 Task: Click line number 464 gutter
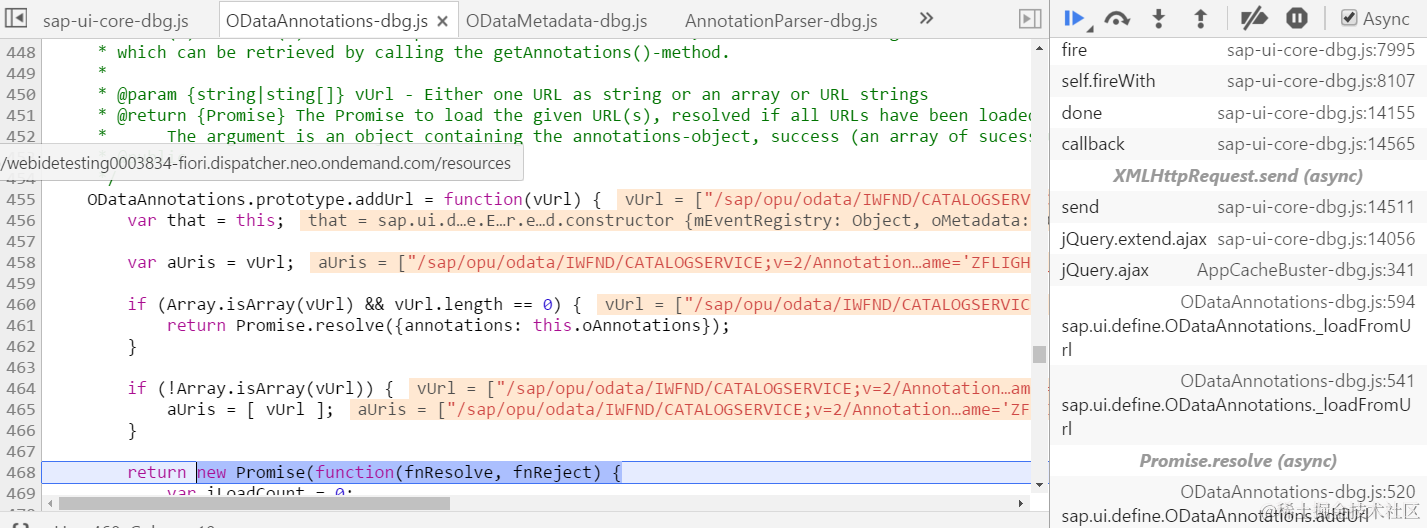pyautogui.click(x=21, y=388)
